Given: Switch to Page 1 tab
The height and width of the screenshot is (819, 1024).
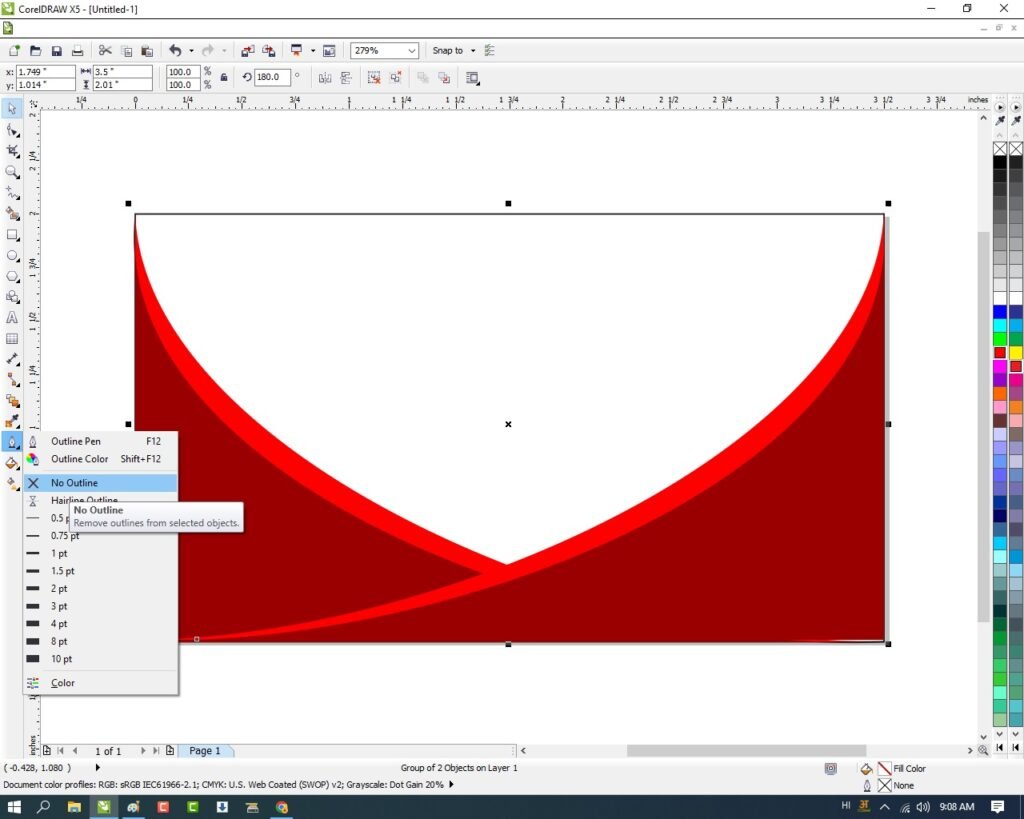Looking at the screenshot, I should 205,750.
